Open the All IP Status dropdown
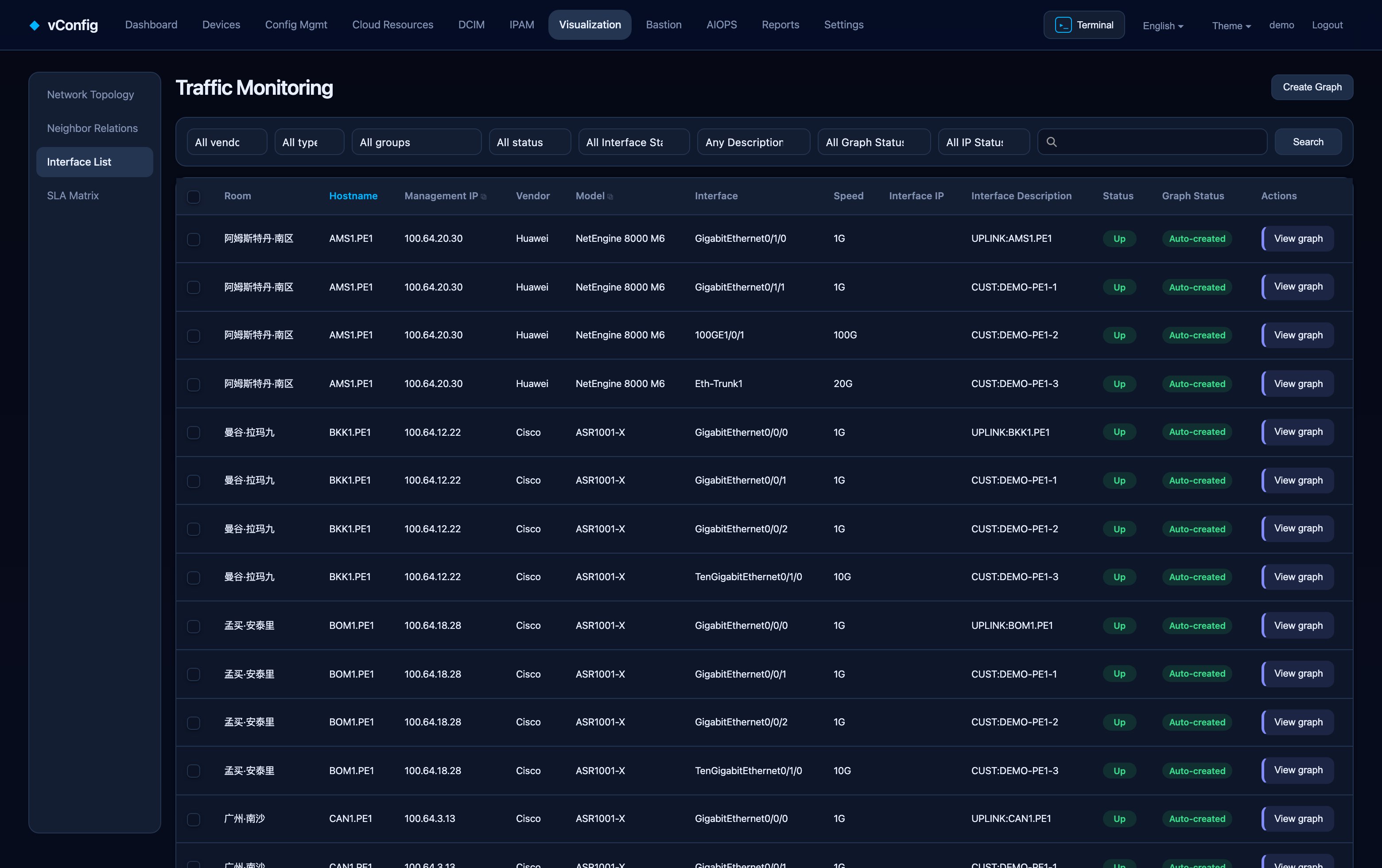 [x=984, y=142]
